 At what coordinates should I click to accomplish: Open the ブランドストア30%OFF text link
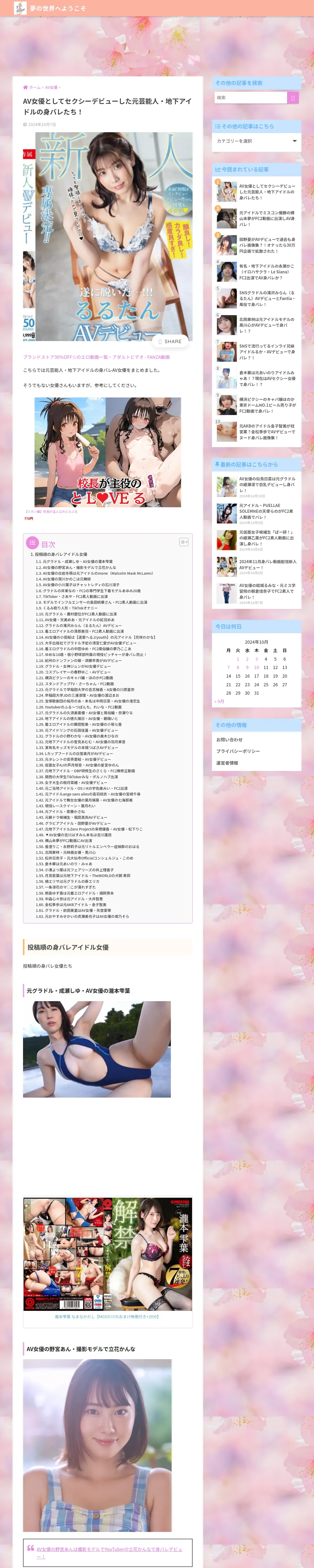(96, 357)
